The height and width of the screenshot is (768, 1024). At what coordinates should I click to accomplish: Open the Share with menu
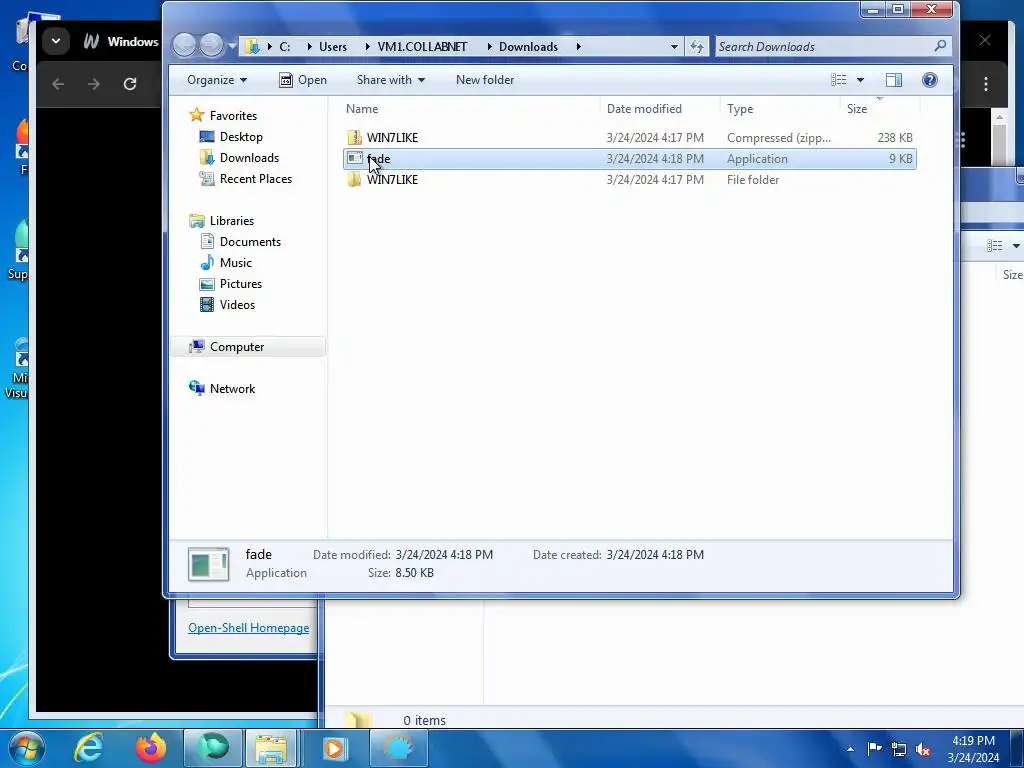391,80
